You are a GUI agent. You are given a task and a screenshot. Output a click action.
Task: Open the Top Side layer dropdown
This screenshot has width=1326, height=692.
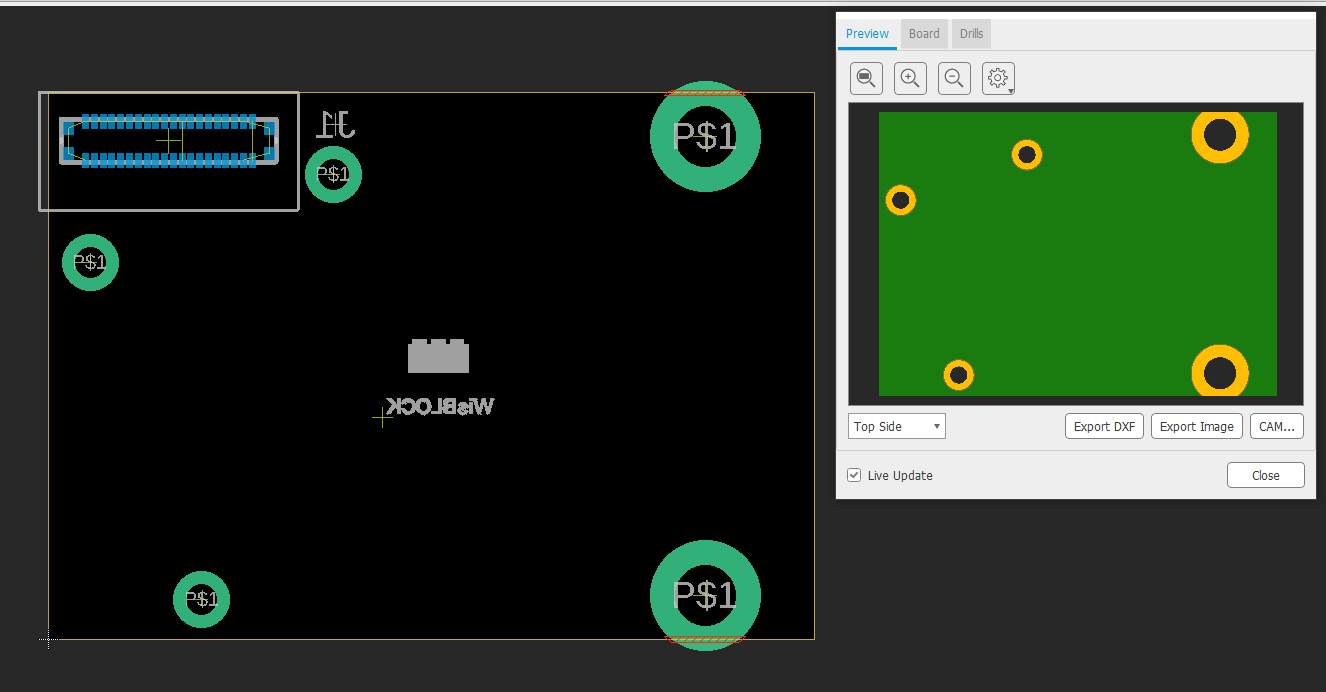[896, 426]
